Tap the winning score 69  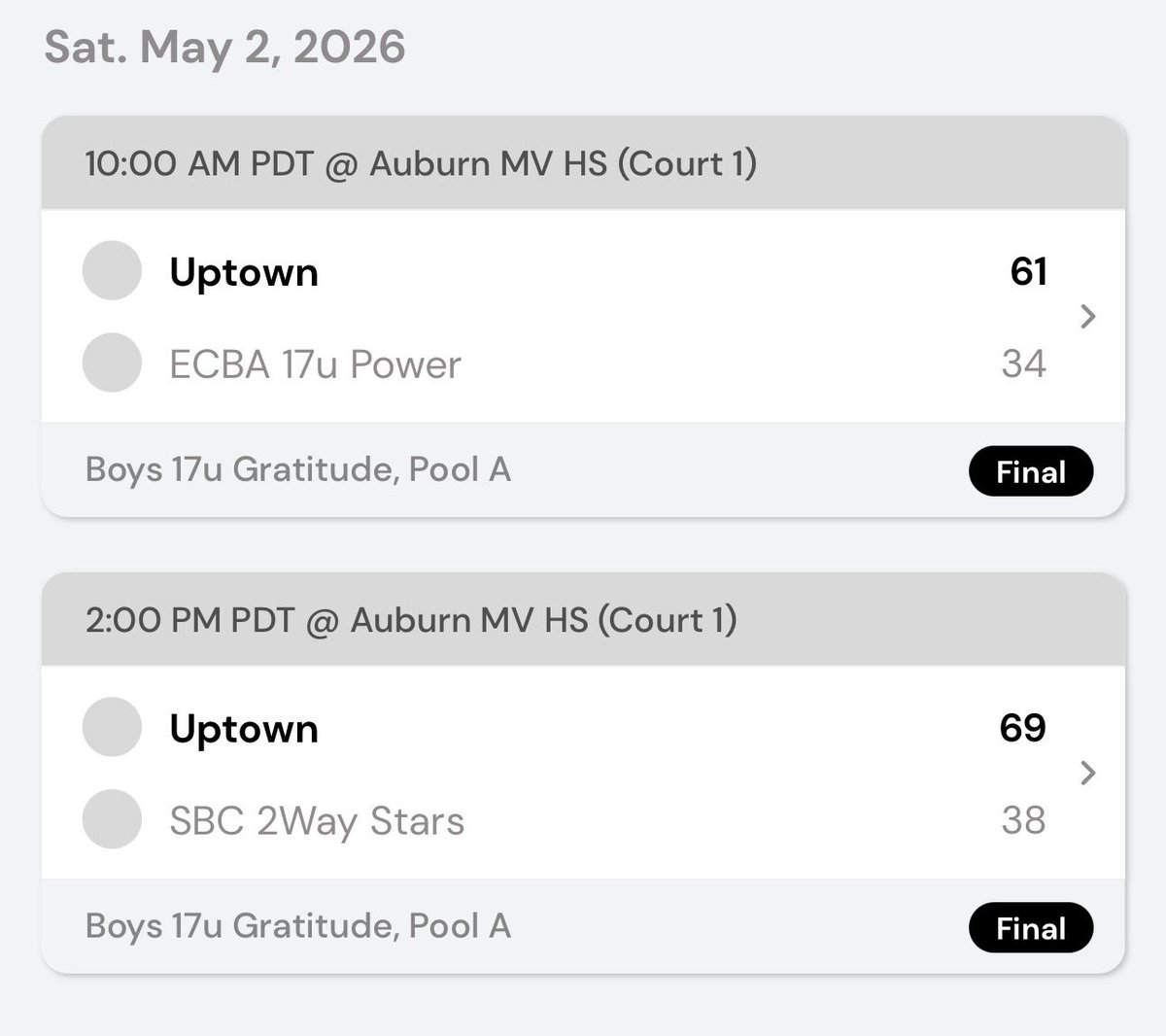pos(1023,728)
